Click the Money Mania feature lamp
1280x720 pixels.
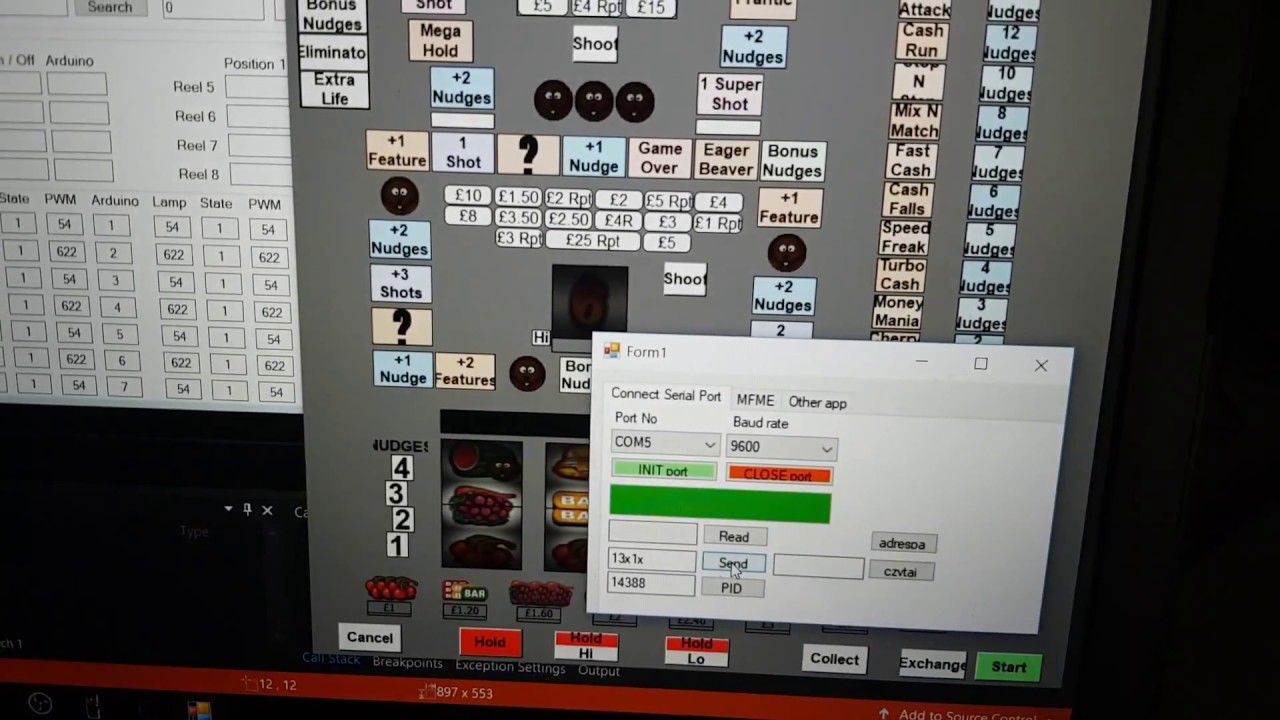coord(897,312)
